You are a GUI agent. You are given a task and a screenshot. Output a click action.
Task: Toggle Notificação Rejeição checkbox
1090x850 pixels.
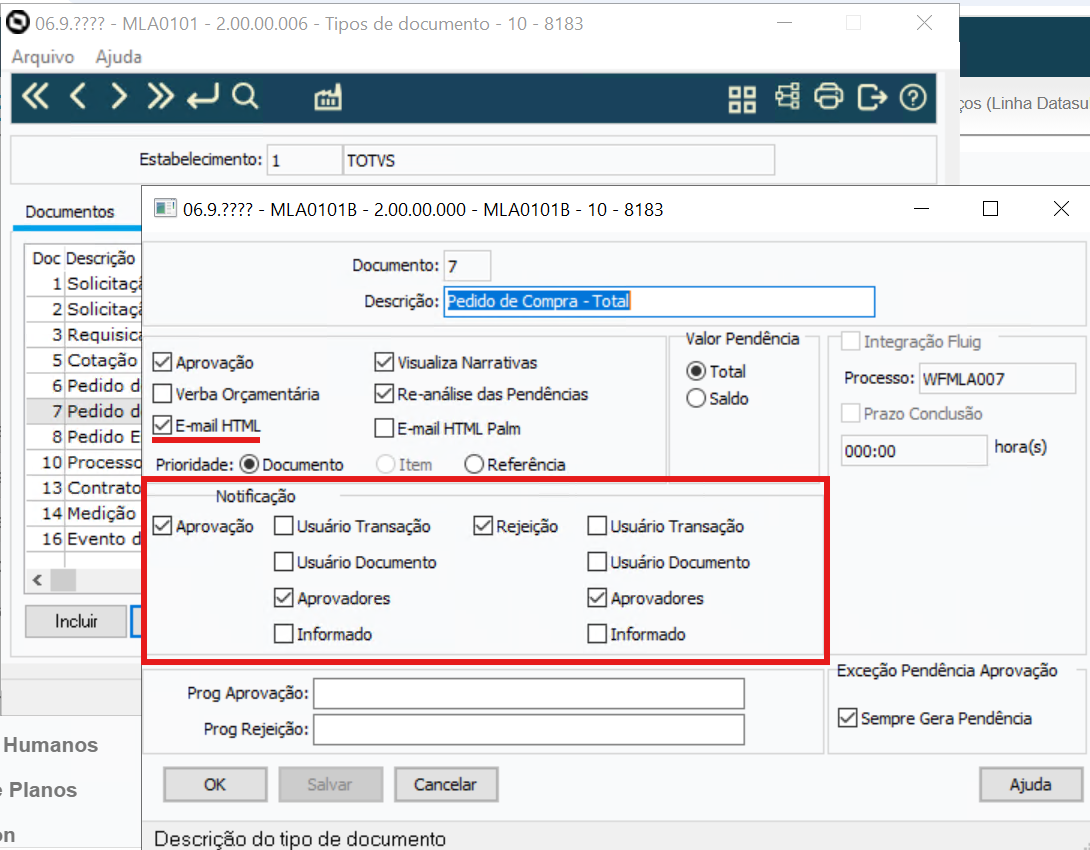pyautogui.click(x=483, y=526)
